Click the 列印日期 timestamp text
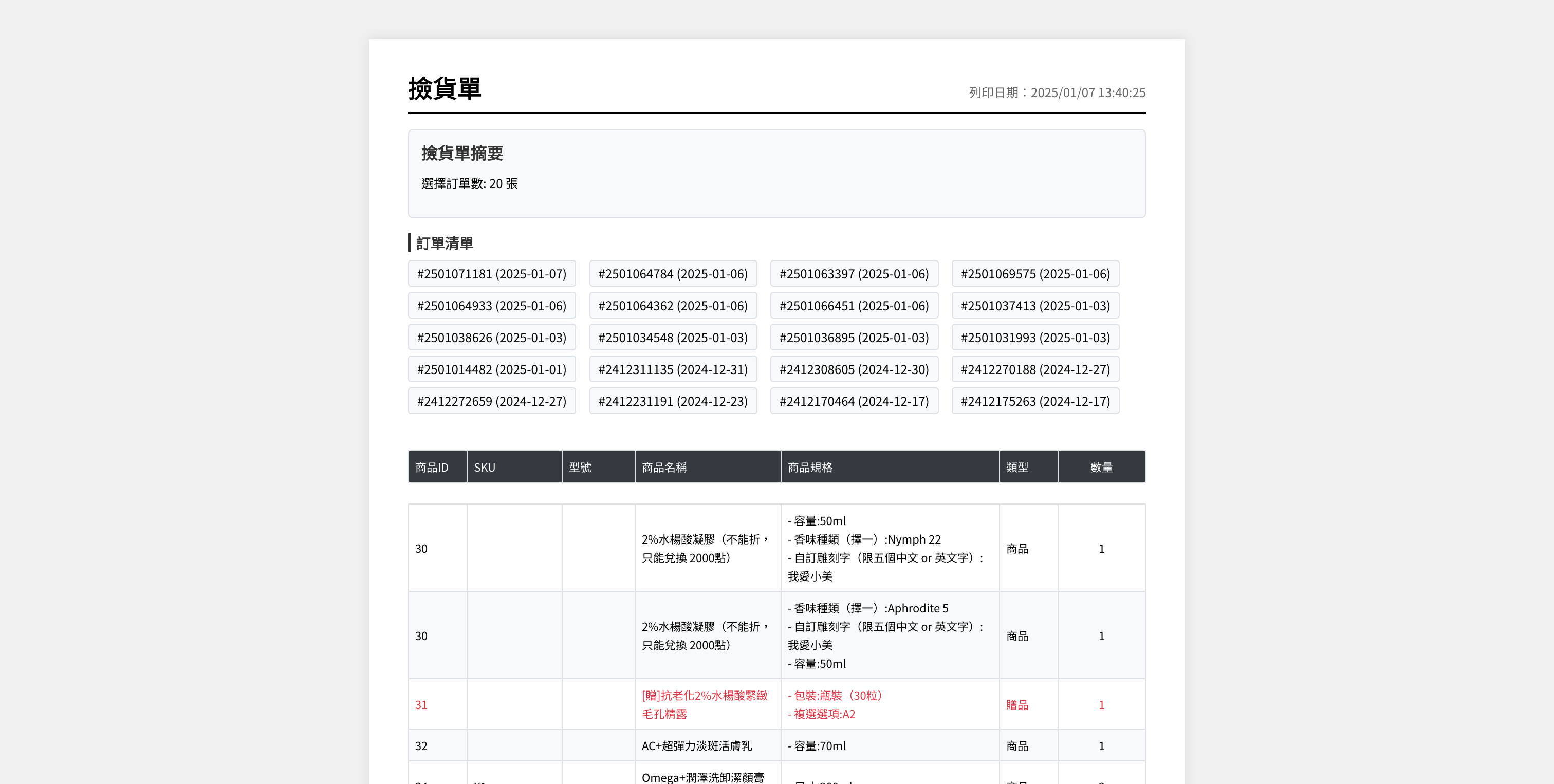Viewport: 1554px width, 784px height. [1057, 93]
